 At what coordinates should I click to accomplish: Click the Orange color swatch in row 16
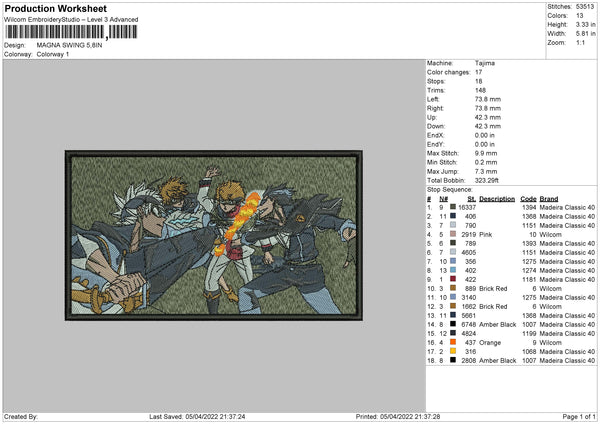click(x=453, y=342)
